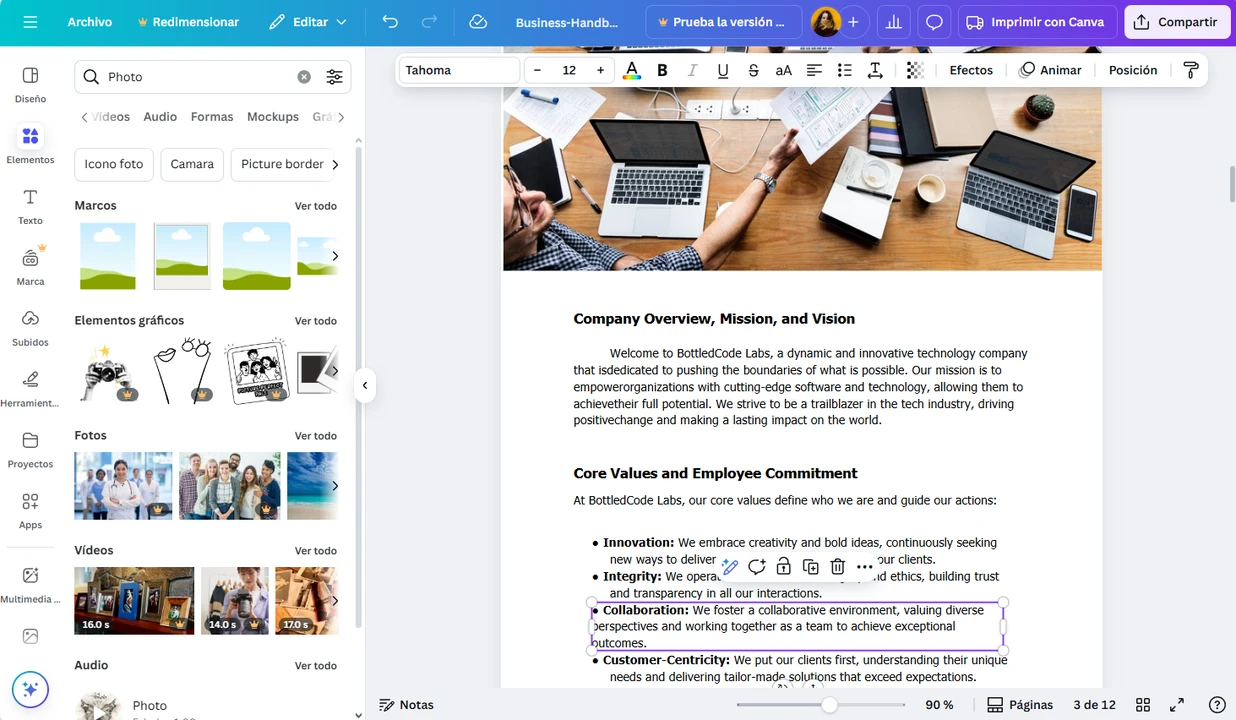Open more options for selected element
The height and width of the screenshot is (720, 1236).
pos(865,567)
